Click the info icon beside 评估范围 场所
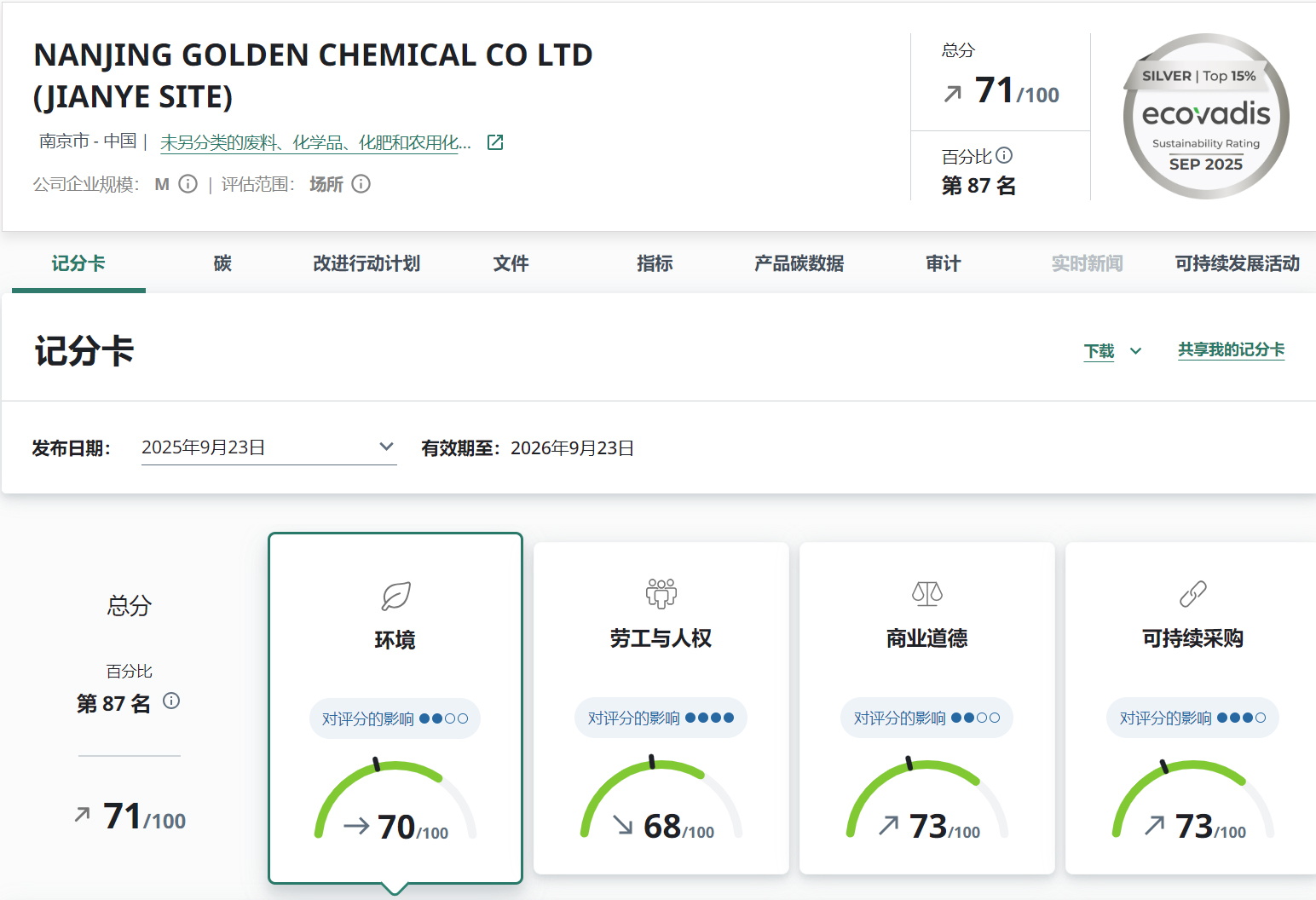 (361, 184)
